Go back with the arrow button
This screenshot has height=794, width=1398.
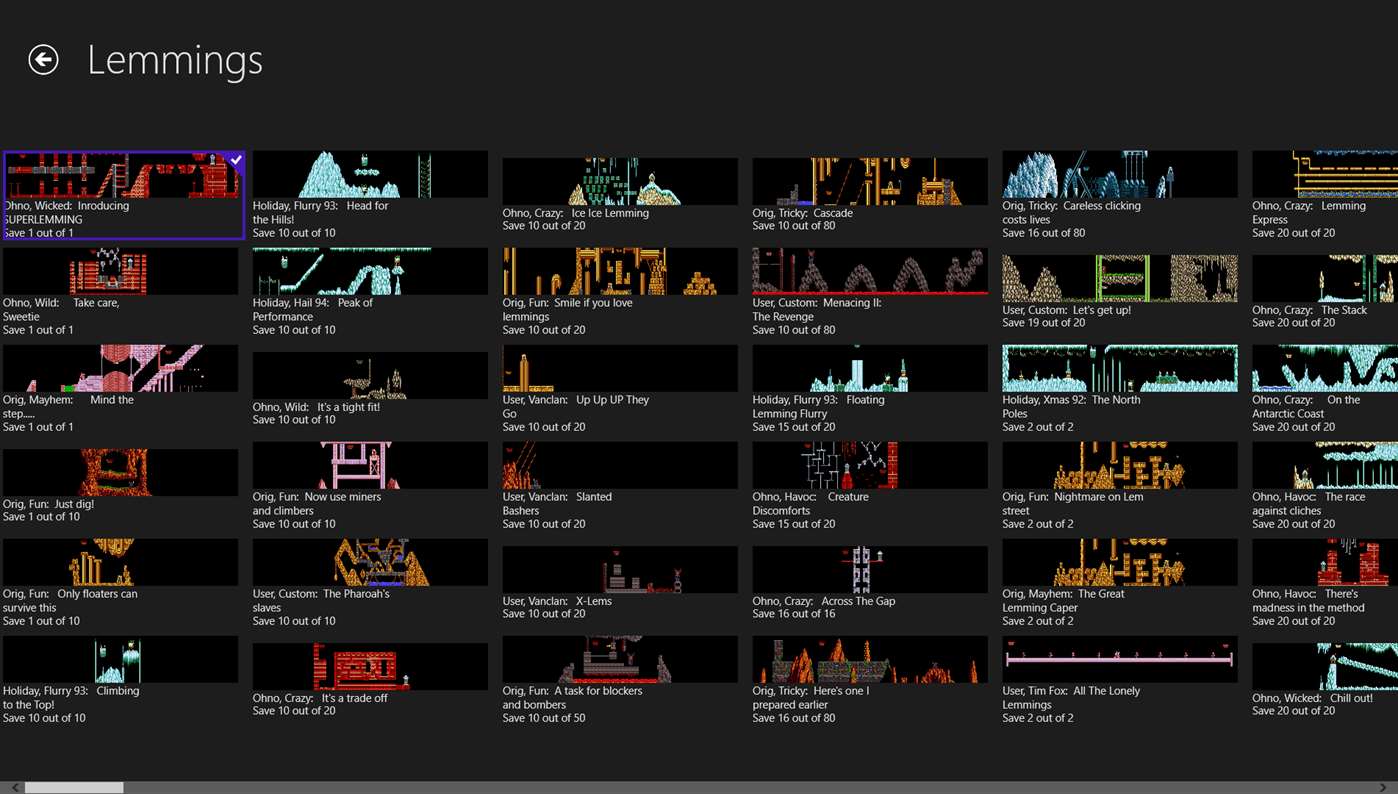(43, 60)
